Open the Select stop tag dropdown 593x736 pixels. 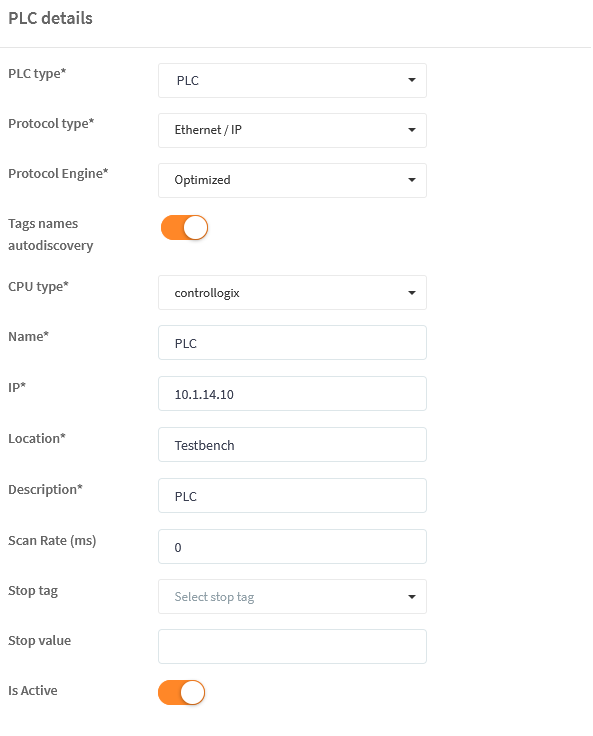coord(292,597)
